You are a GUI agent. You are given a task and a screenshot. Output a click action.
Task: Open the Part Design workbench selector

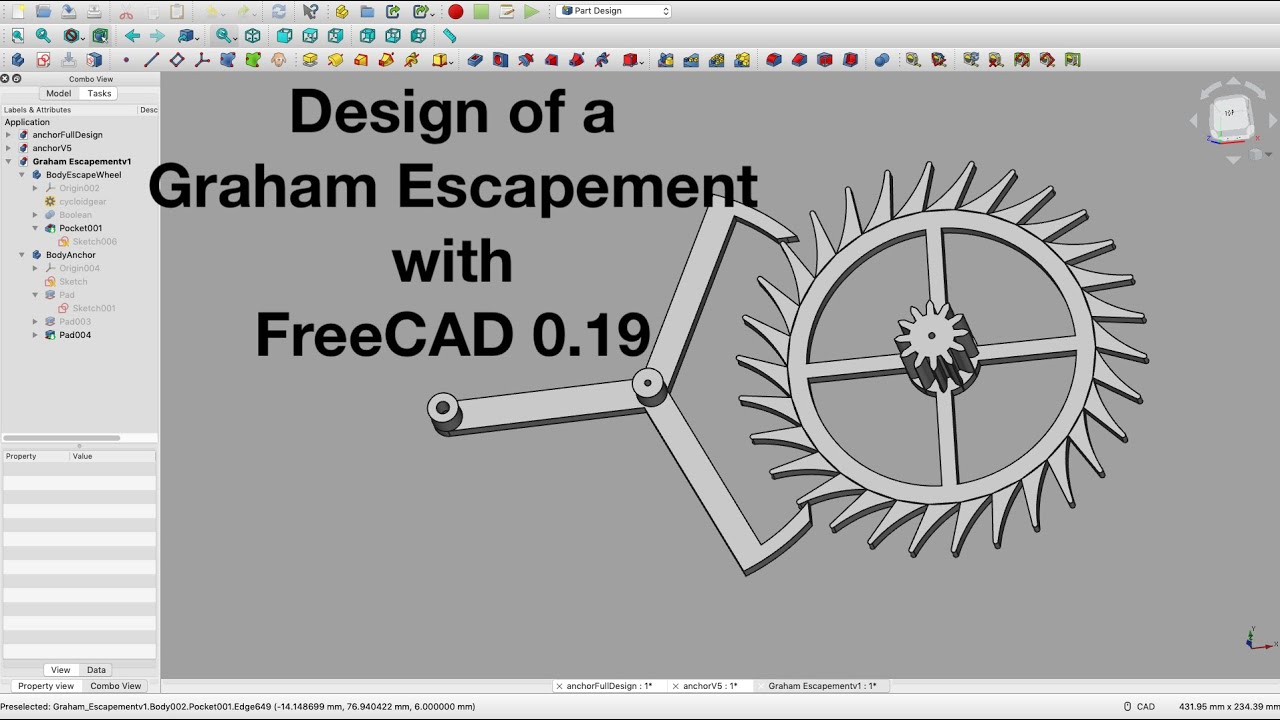tap(615, 11)
